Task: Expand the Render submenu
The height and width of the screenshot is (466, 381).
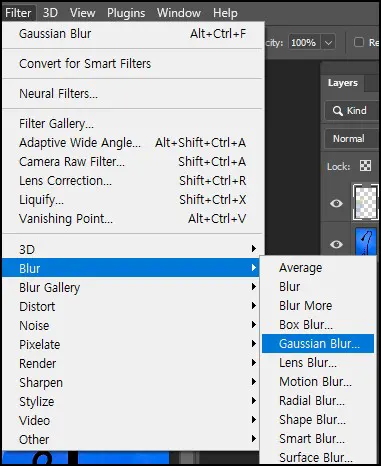Action: coord(131,363)
